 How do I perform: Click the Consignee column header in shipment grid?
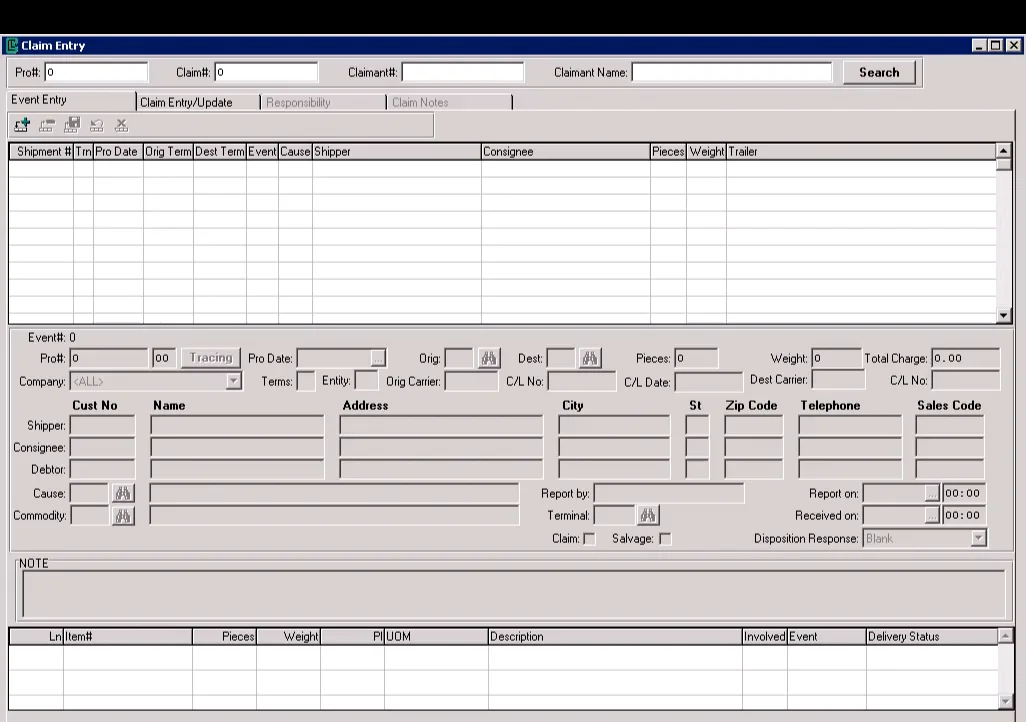pyautogui.click(x=565, y=152)
